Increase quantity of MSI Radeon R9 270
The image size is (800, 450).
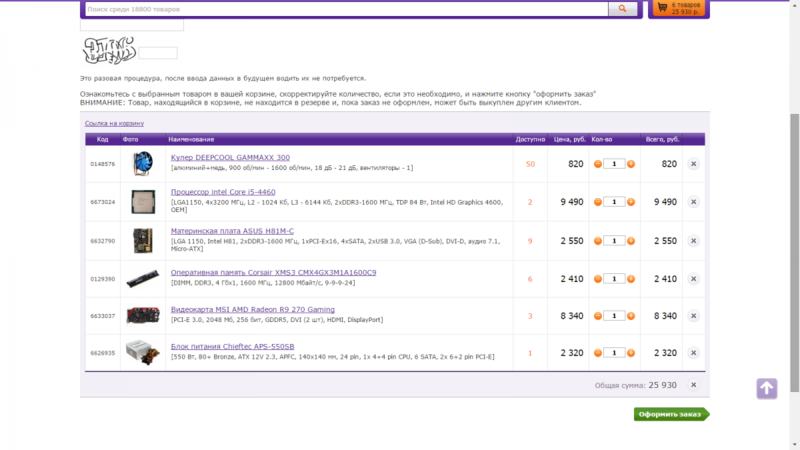tap(633, 316)
